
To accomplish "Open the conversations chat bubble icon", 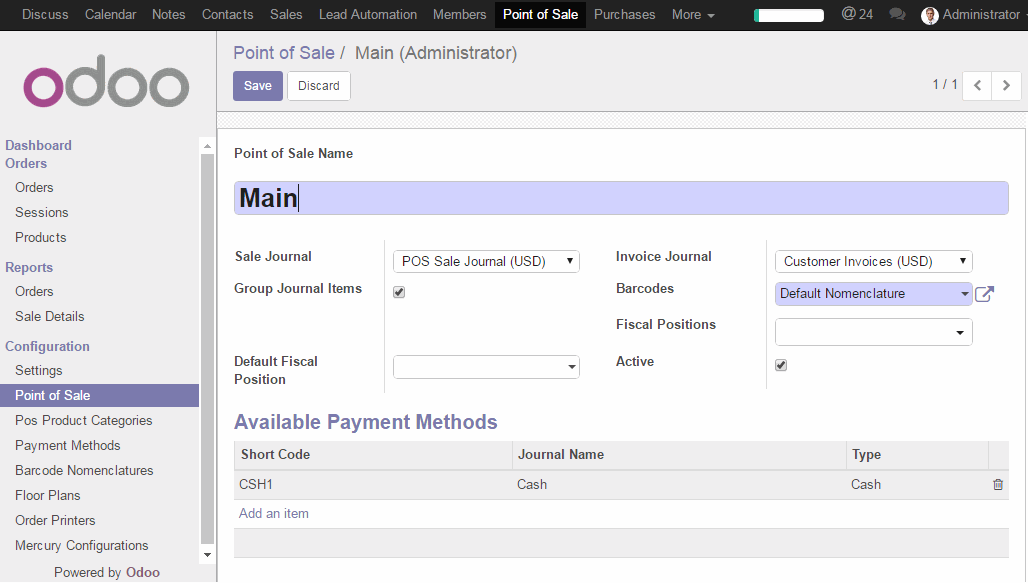I will coord(897,15).
